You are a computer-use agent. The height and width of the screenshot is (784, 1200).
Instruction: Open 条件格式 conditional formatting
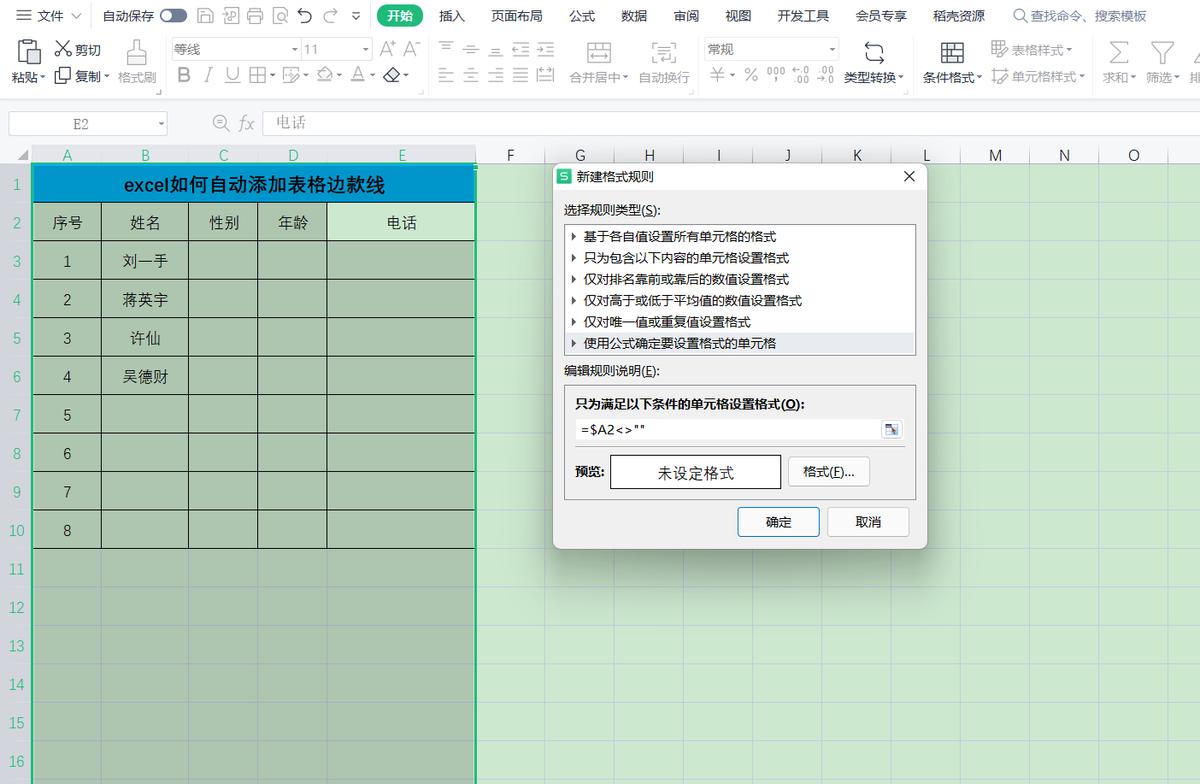click(950, 77)
